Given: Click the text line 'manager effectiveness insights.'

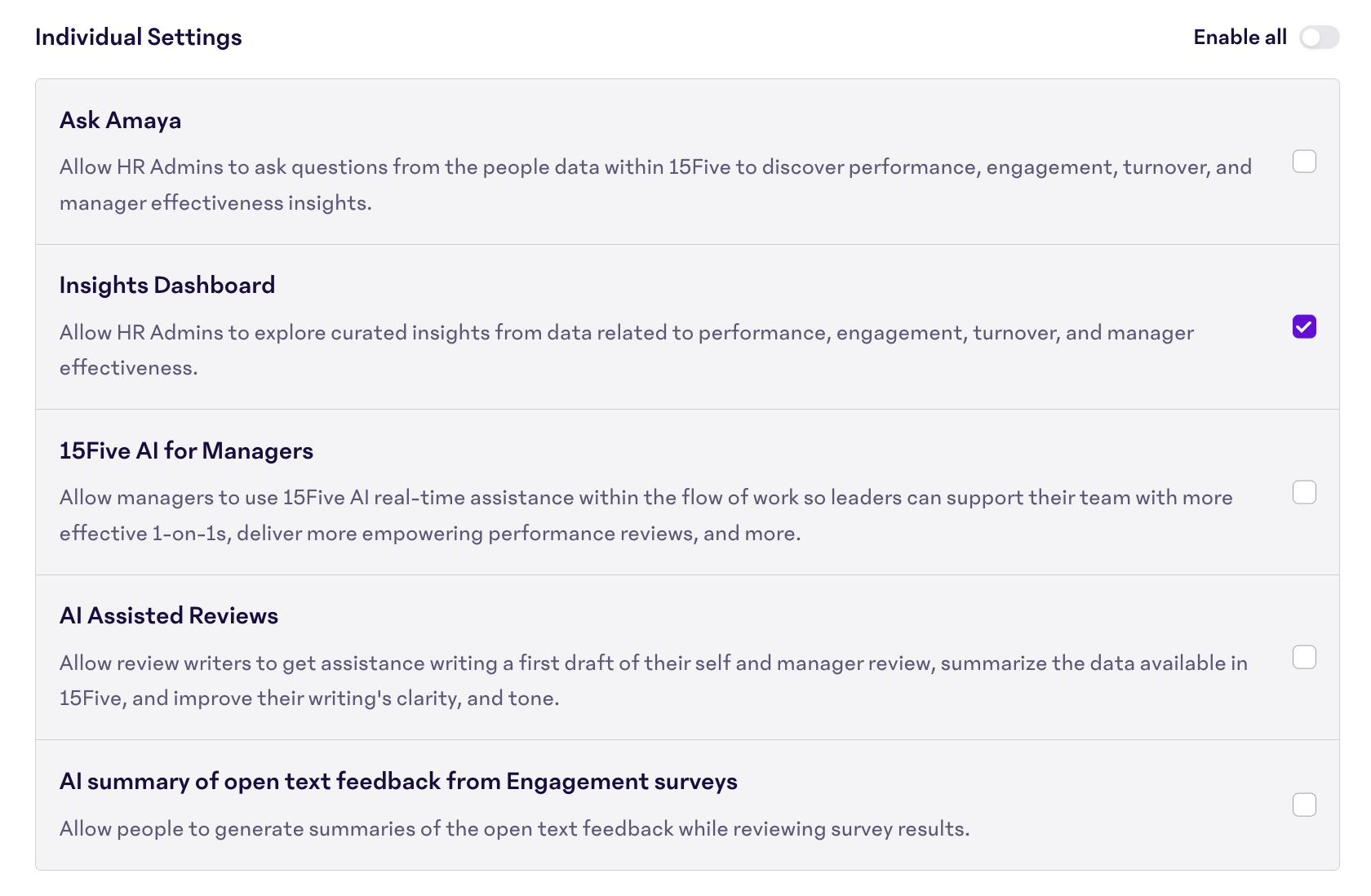Looking at the screenshot, I should coord(215,203).
